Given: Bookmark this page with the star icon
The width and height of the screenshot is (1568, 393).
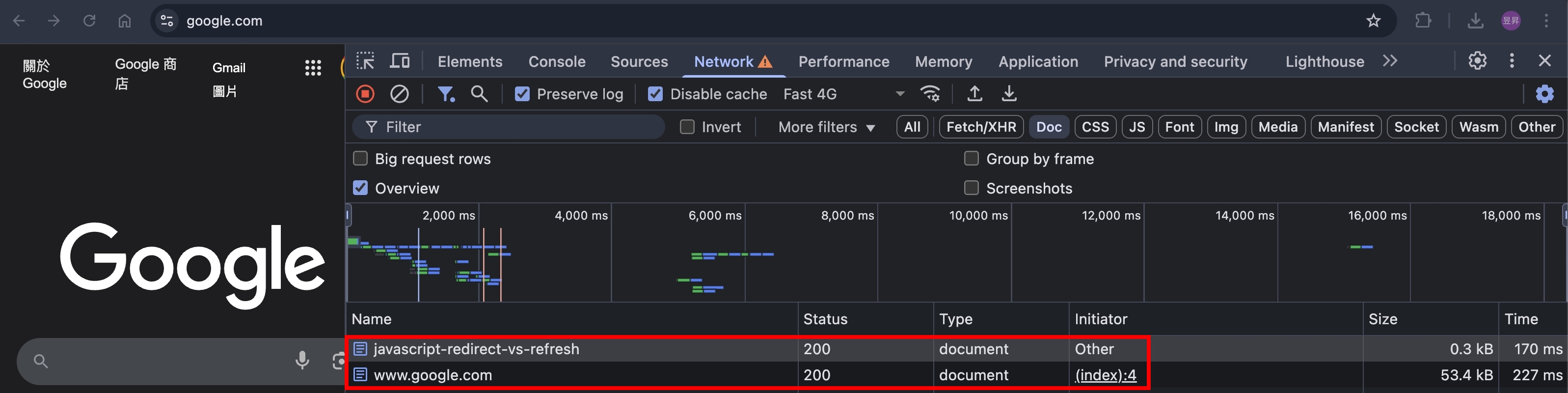Looking at the screenshot, I should click(x=1373, y=21).
